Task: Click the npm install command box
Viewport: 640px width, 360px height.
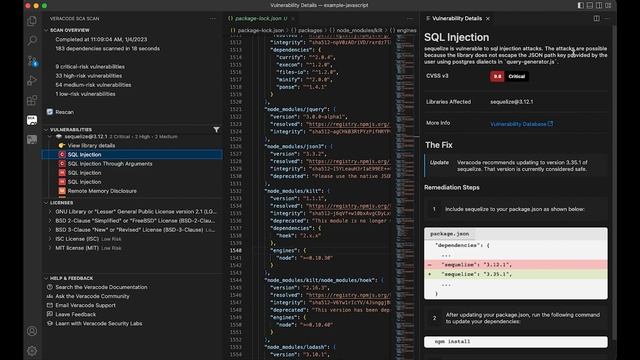Action: tap(516, 342)
